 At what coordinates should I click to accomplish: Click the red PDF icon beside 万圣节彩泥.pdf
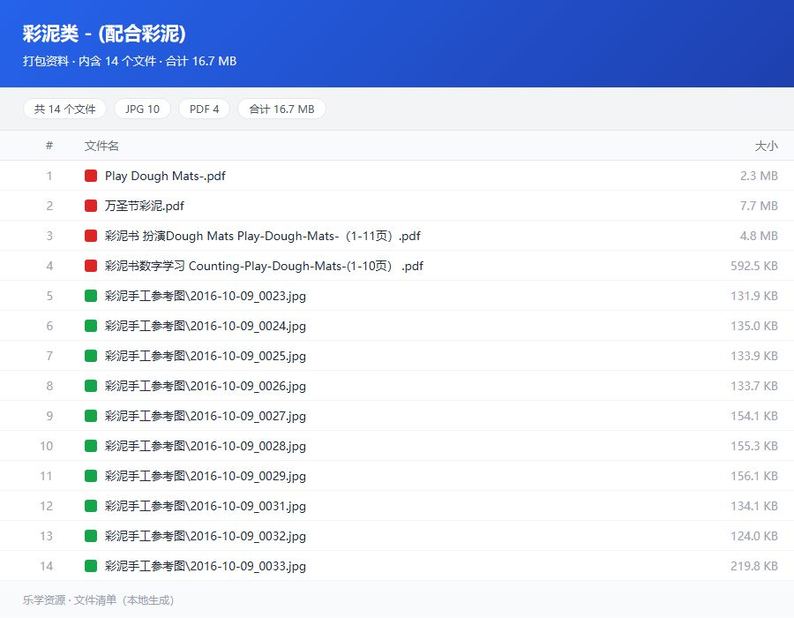(91, 206)
